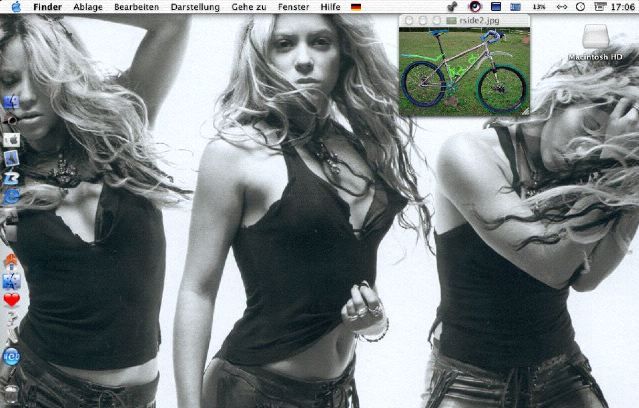The height and width of the screenshot is (408, 639).
Task: Open the Macintosh HD drive icon
Action: pyautogui.click(x=595, y=42)
